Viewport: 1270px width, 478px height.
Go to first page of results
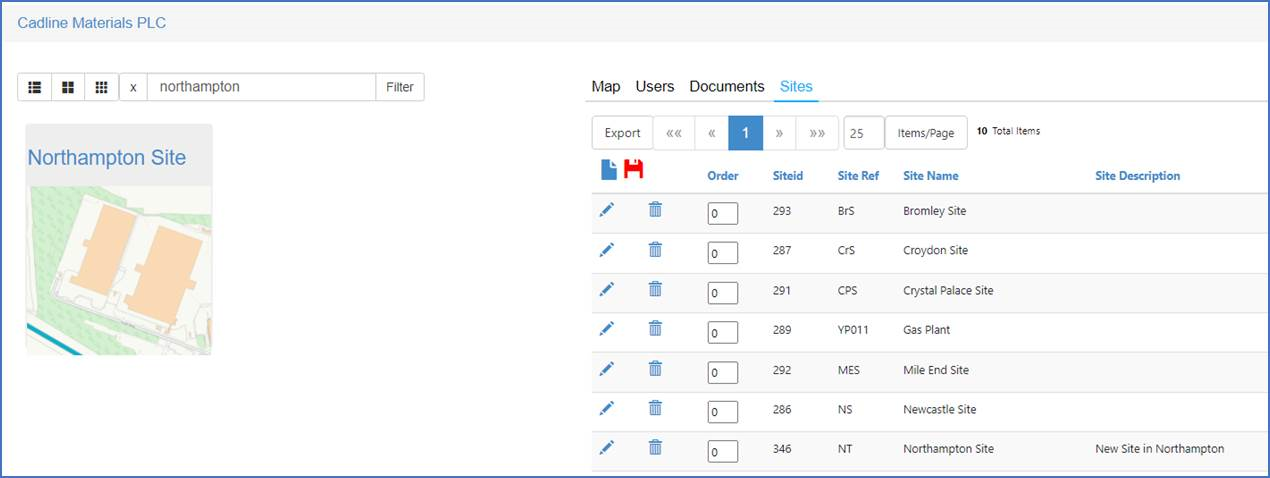673,133
